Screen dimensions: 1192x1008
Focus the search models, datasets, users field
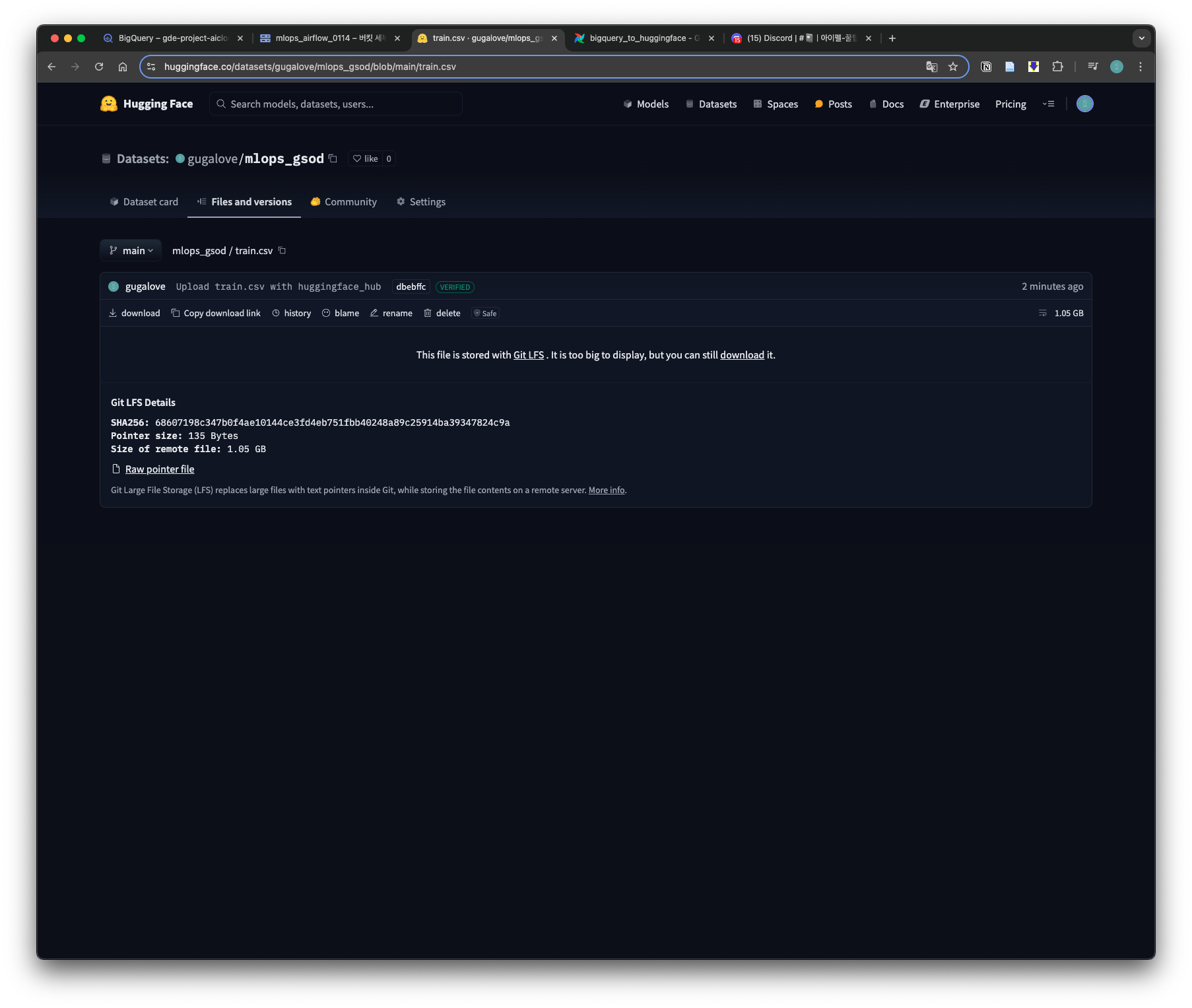[336, 104]
